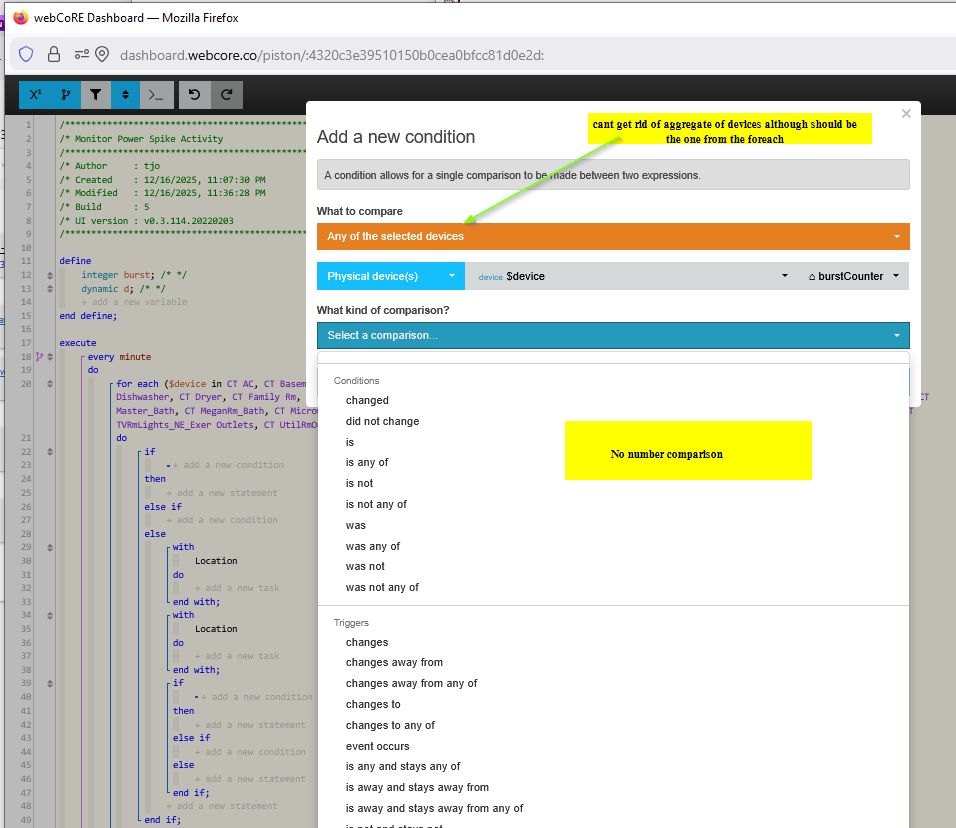Toggle the restrictions filter funnel icon

coord(95,95)
